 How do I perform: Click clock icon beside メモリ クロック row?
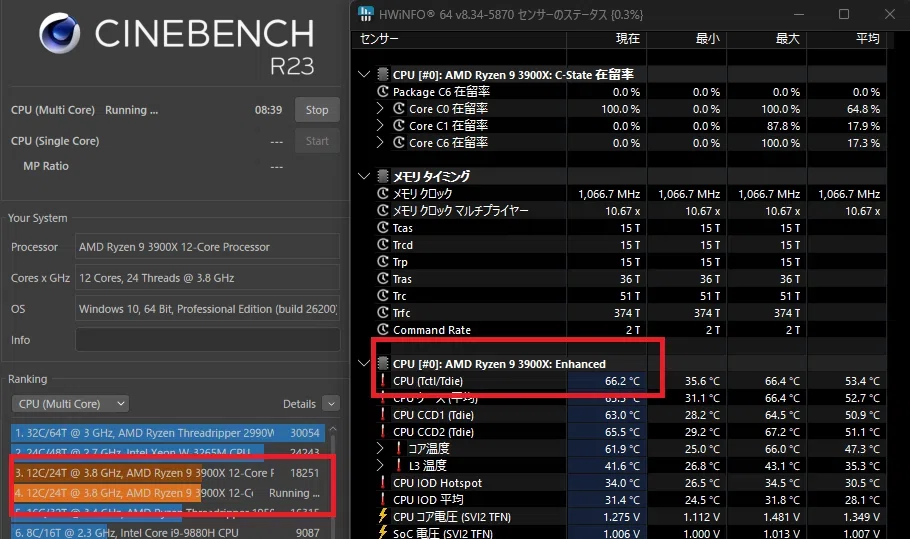[382, 193]
